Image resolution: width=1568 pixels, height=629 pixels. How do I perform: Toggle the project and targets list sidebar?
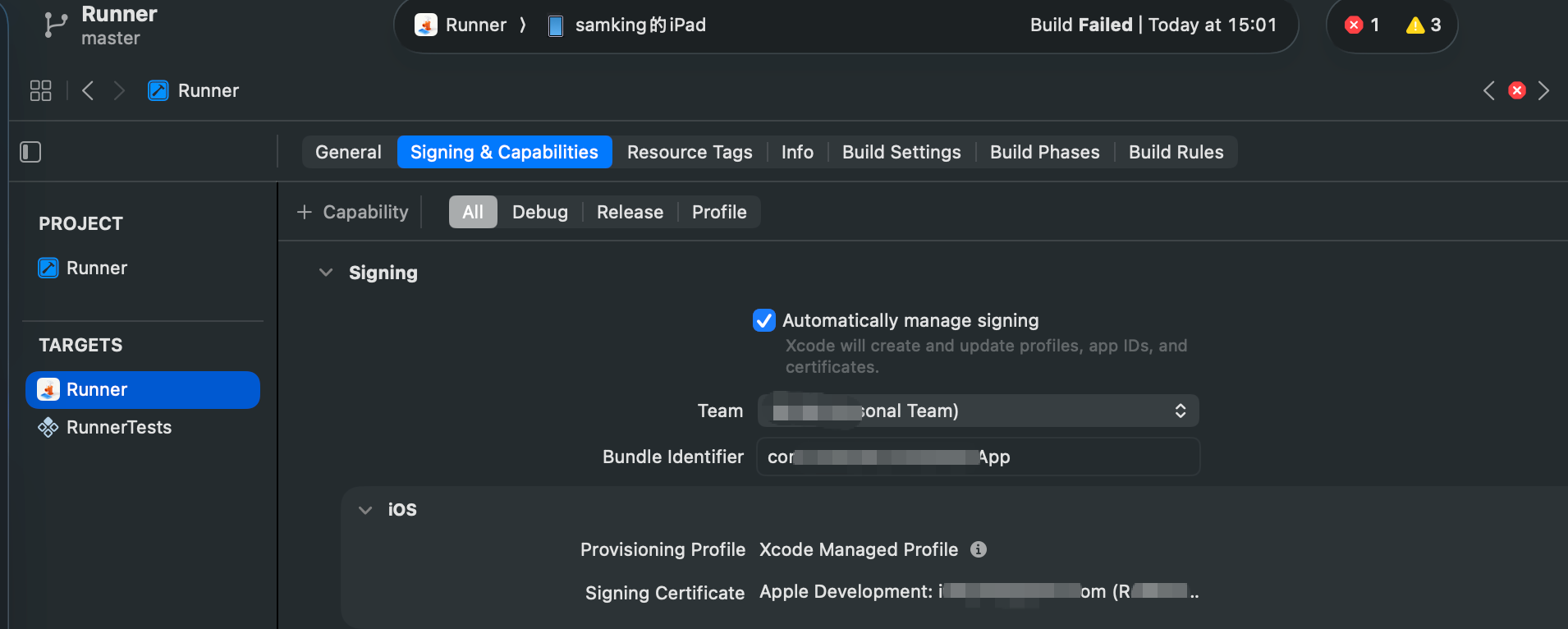[x=30, y=152]
